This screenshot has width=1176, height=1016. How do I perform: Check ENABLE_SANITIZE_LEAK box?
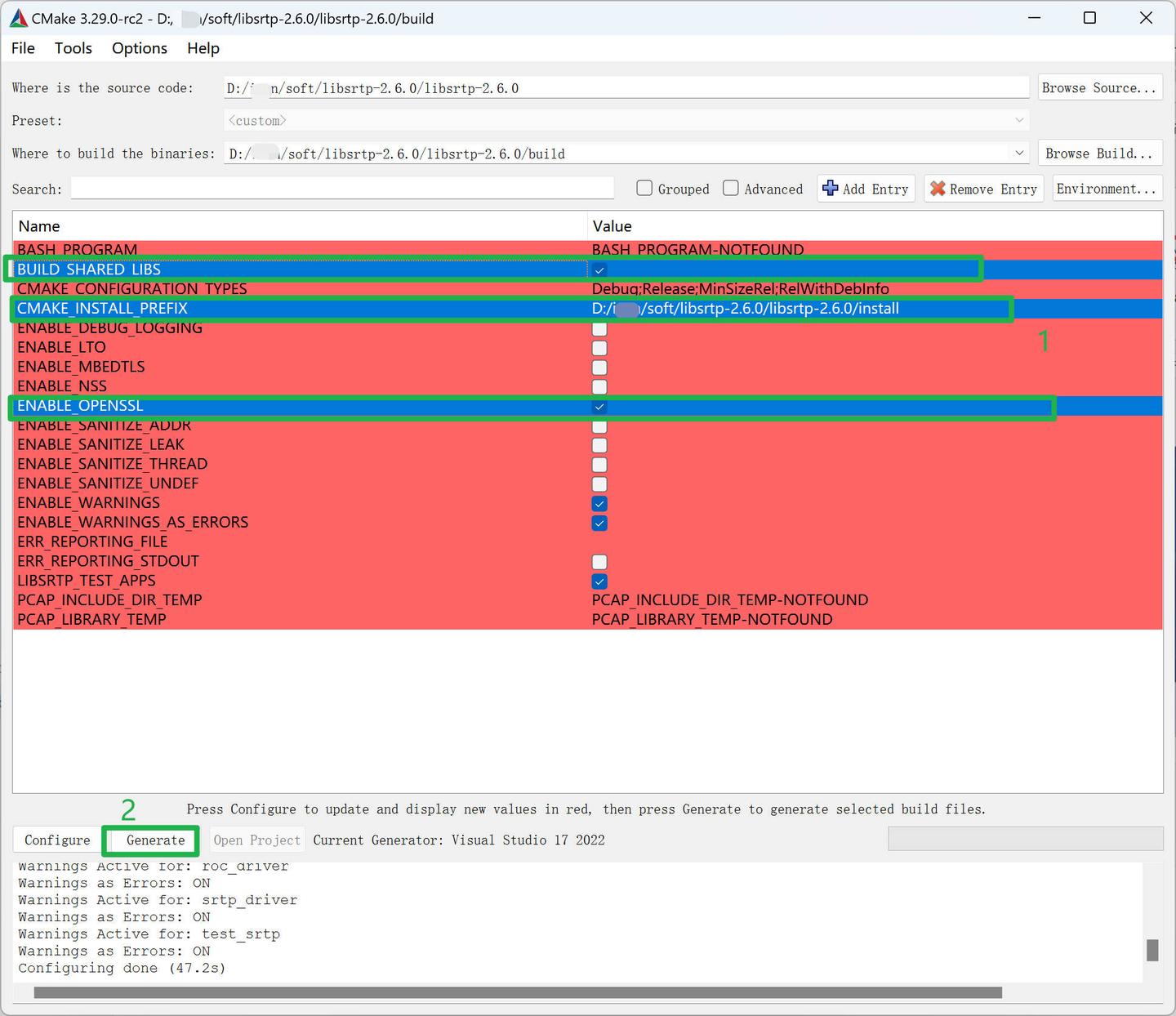click(599, 445)
